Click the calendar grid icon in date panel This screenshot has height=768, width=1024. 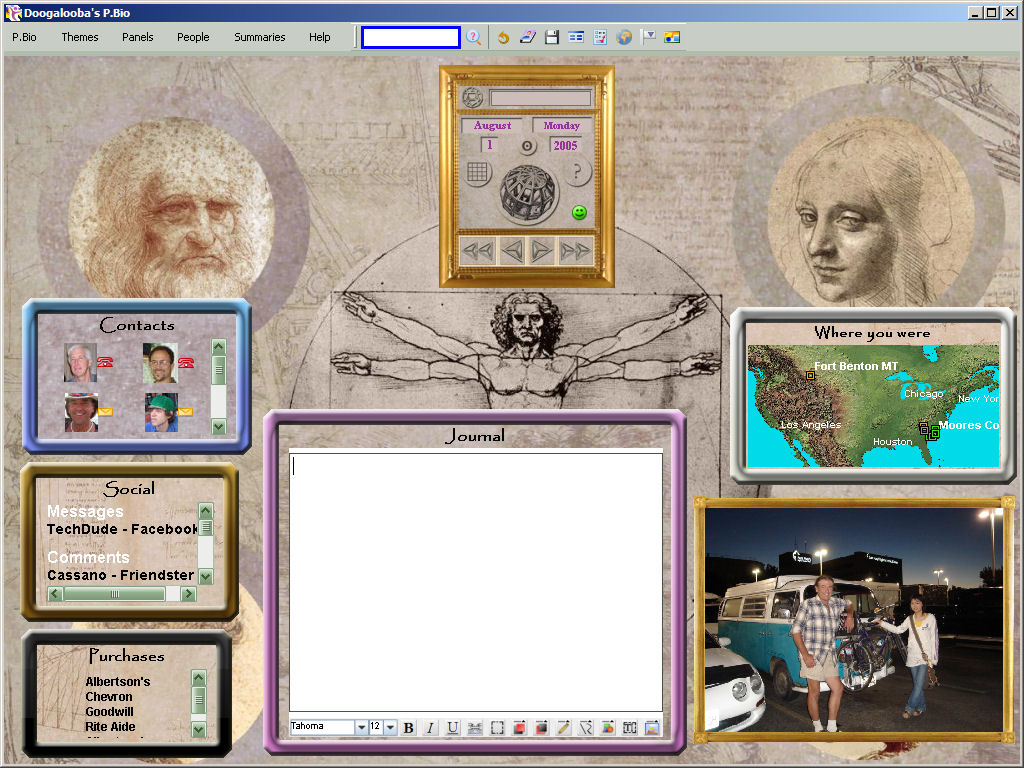tap(477, 172)
